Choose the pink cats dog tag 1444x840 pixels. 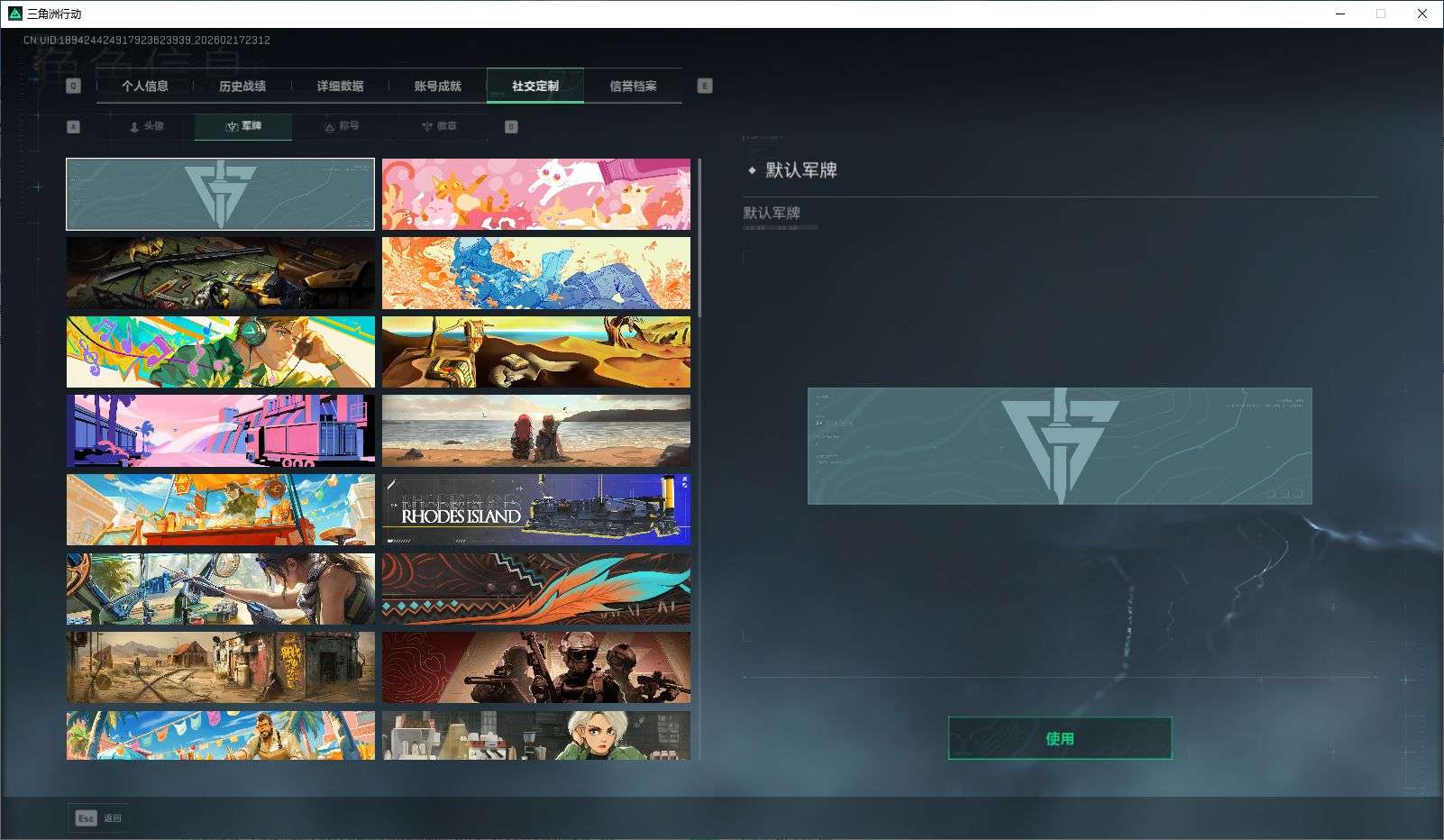(536, 194)
